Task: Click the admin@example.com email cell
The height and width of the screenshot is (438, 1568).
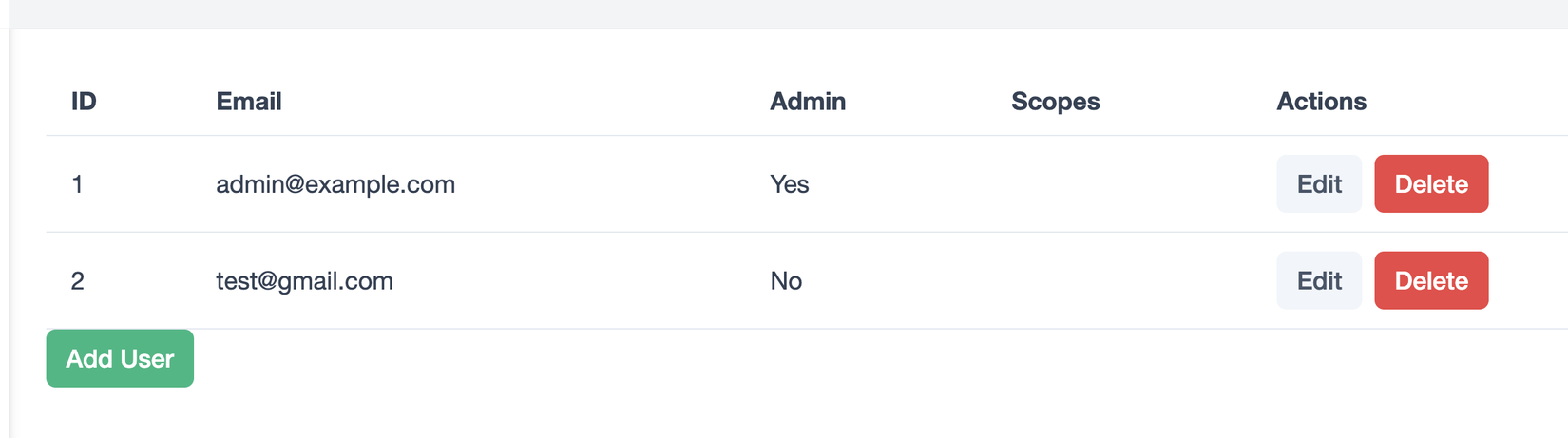Action: coord(335,184)
